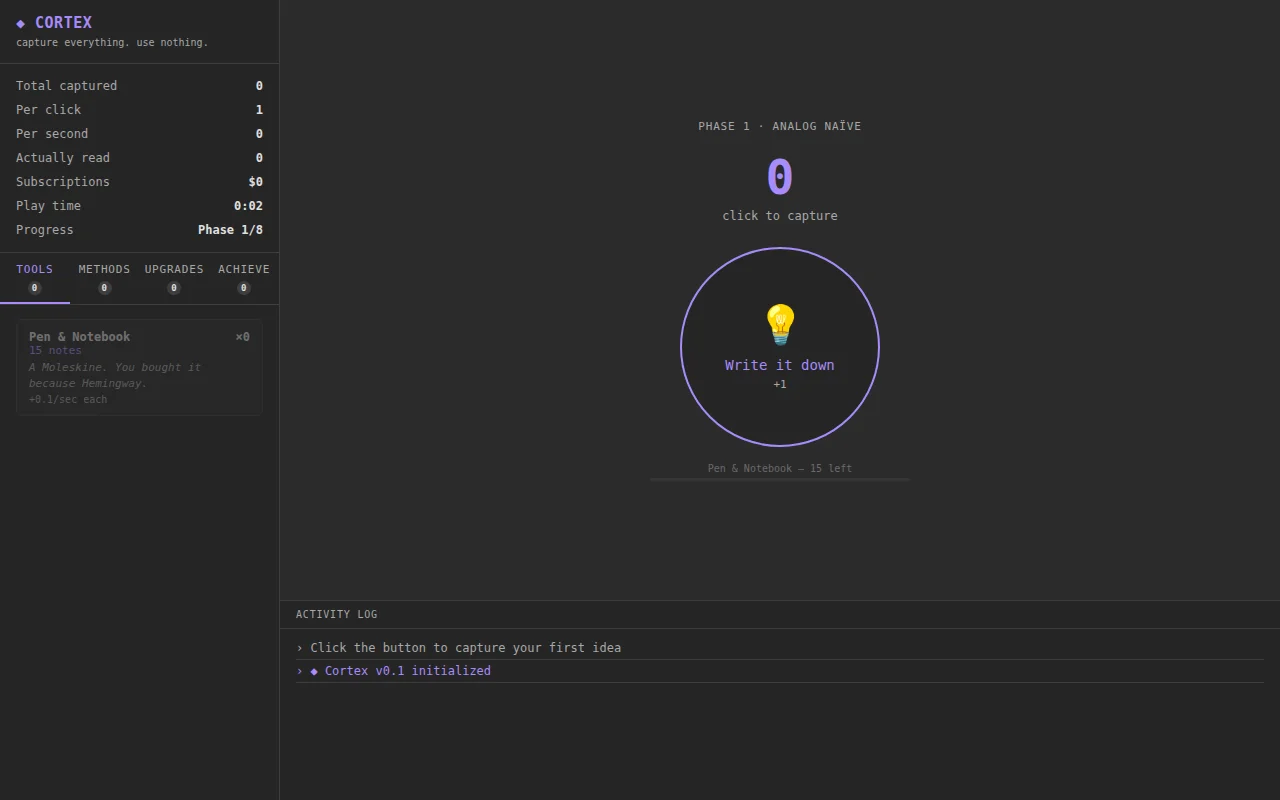
Task: Click the Pen & Notebook progress bar
Action: (780, 480)
